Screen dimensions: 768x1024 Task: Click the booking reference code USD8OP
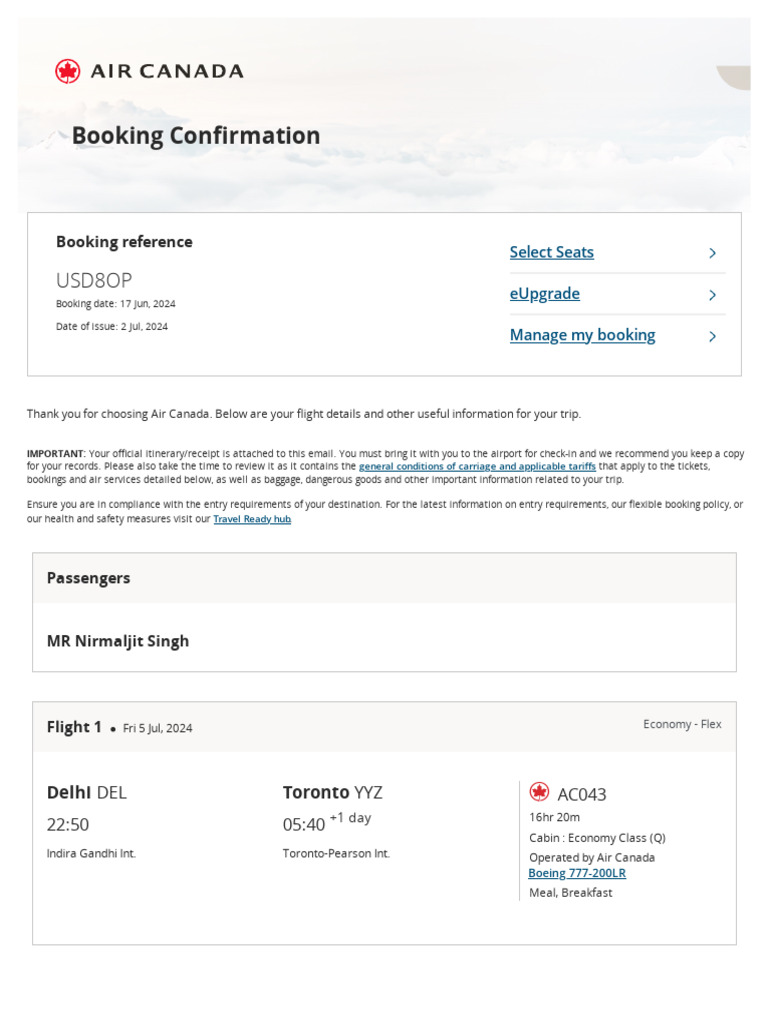pos(94,280)
